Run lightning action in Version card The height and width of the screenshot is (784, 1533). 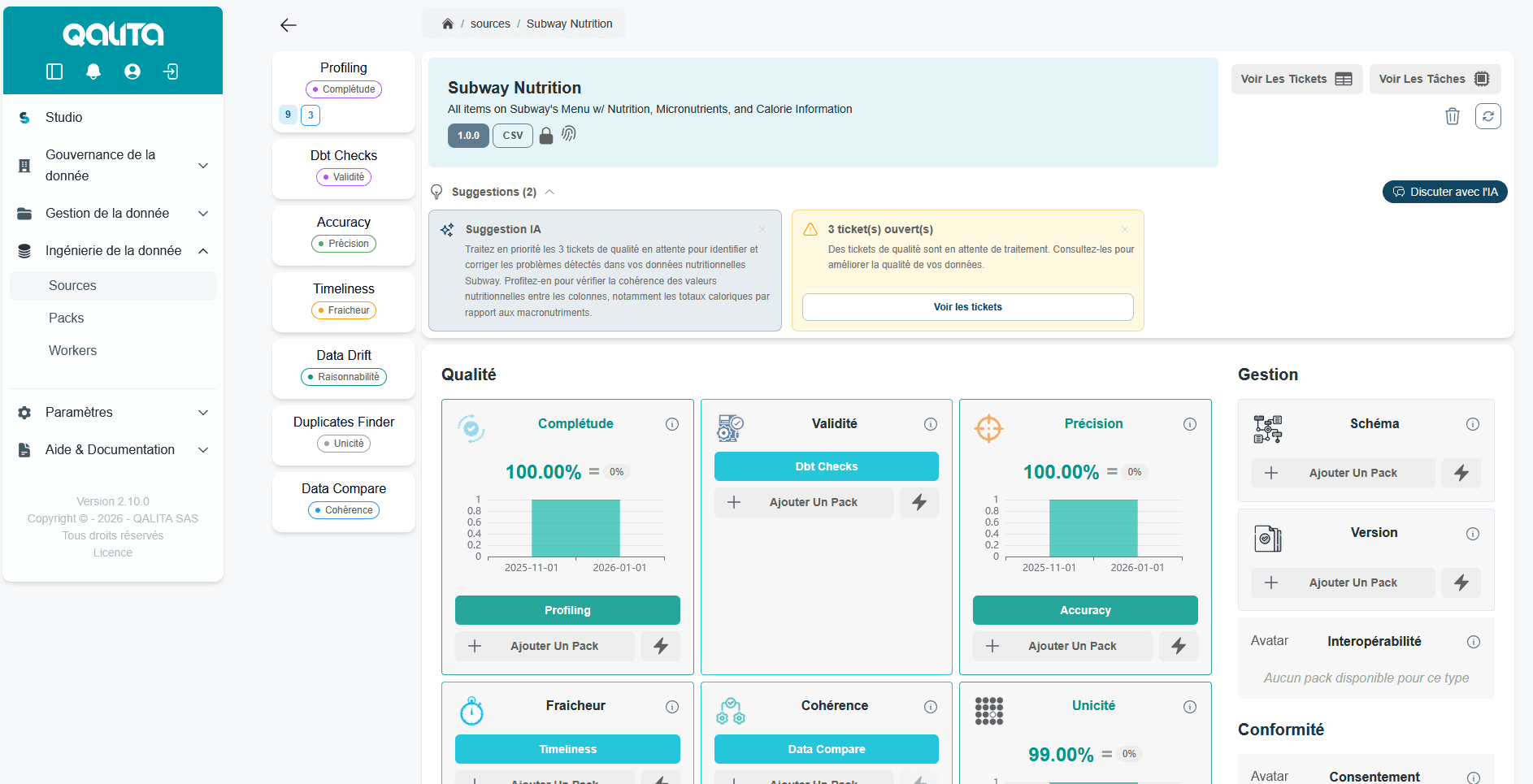[1461, 583]
